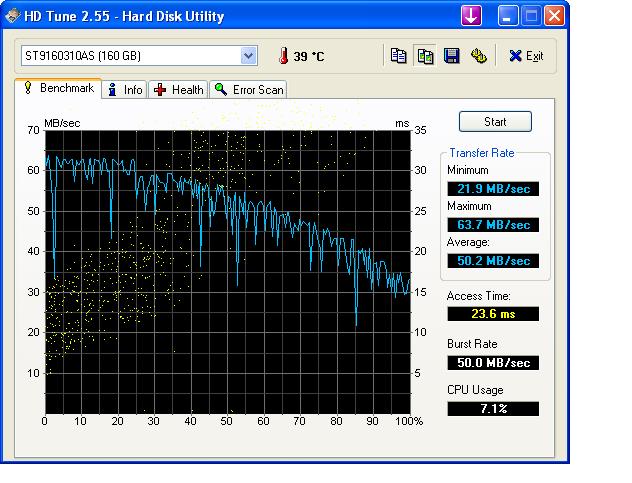The image size is (632, 483).
Task: Click the CPU usage 7.1% value
Action: 493,408
